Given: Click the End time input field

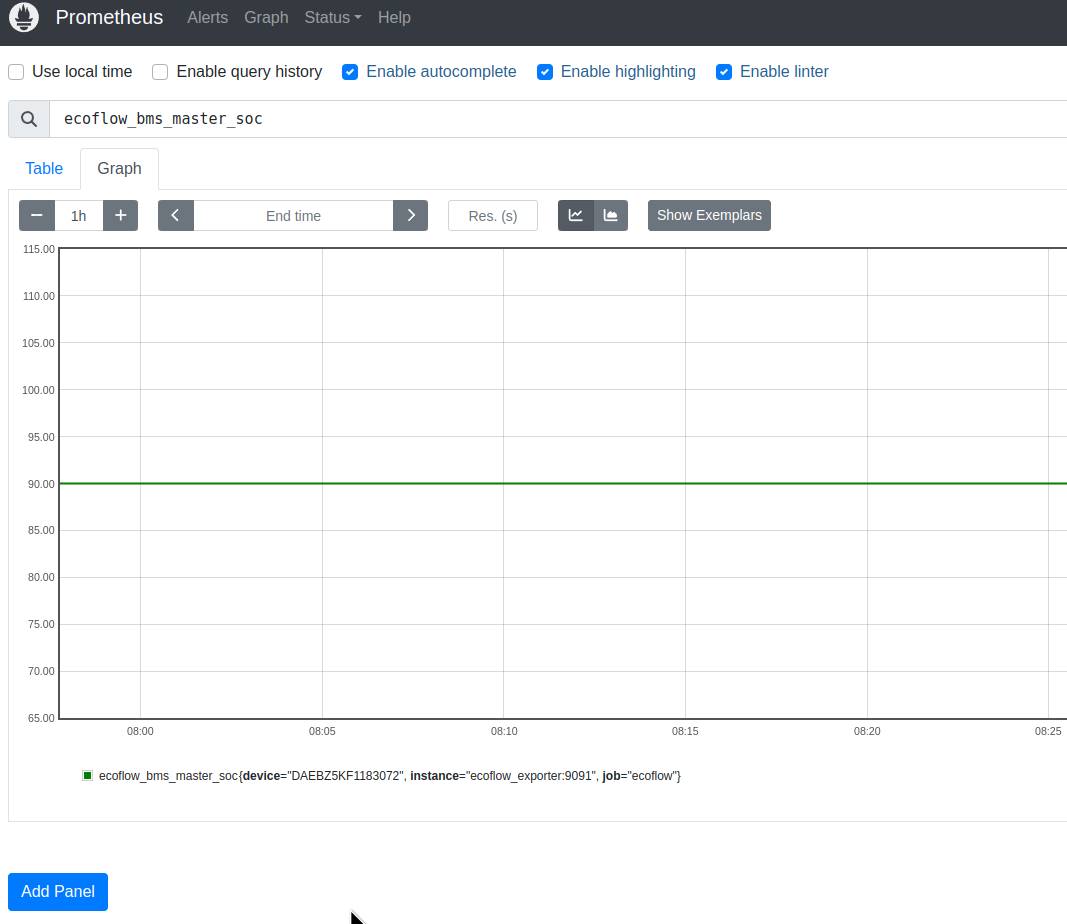Looking at the screenshot, I should pyautogui.click(x=293, y=216).
